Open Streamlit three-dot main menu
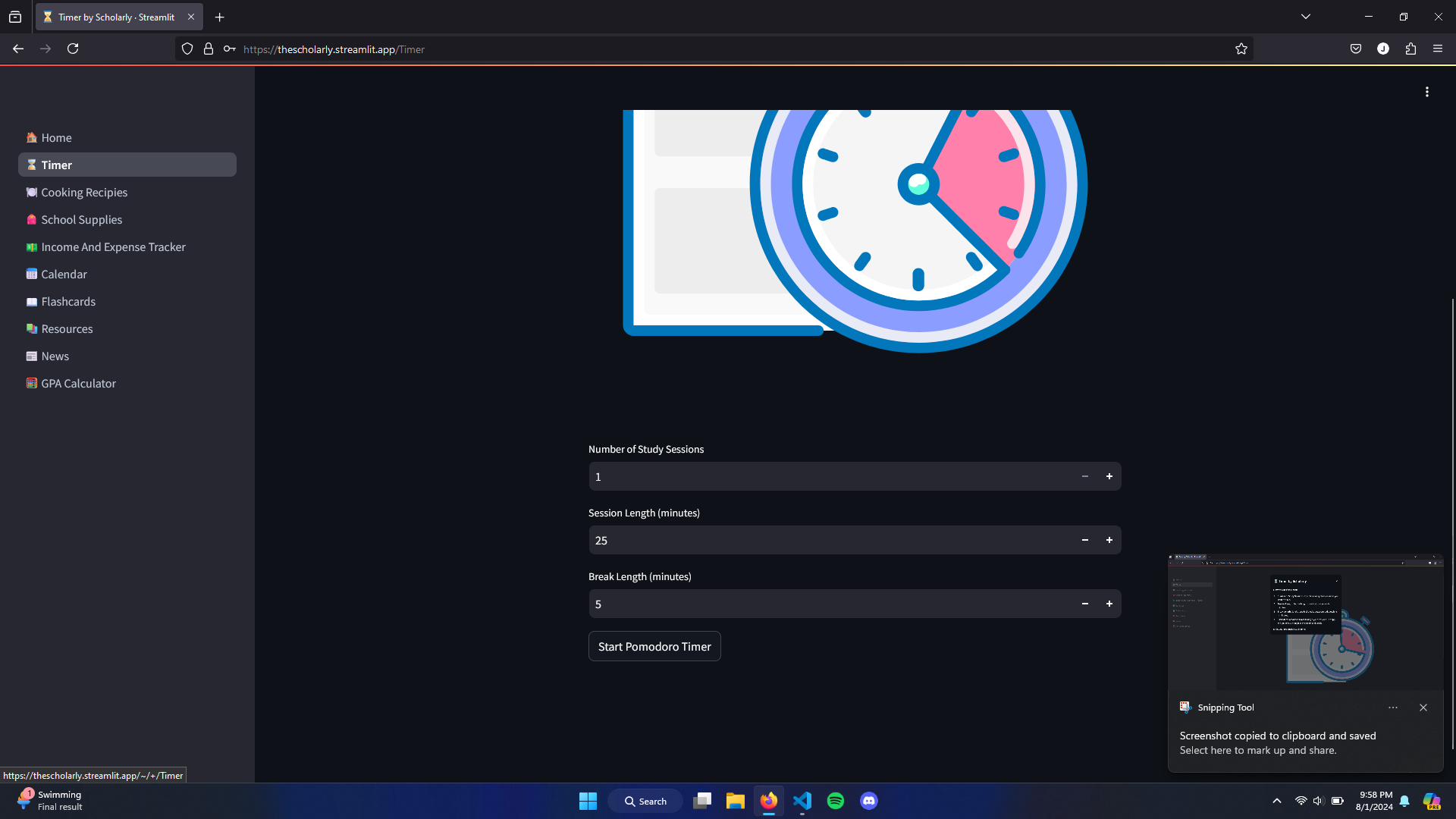The height and width of the screenshot is (819, 1456). [1426, 92]
